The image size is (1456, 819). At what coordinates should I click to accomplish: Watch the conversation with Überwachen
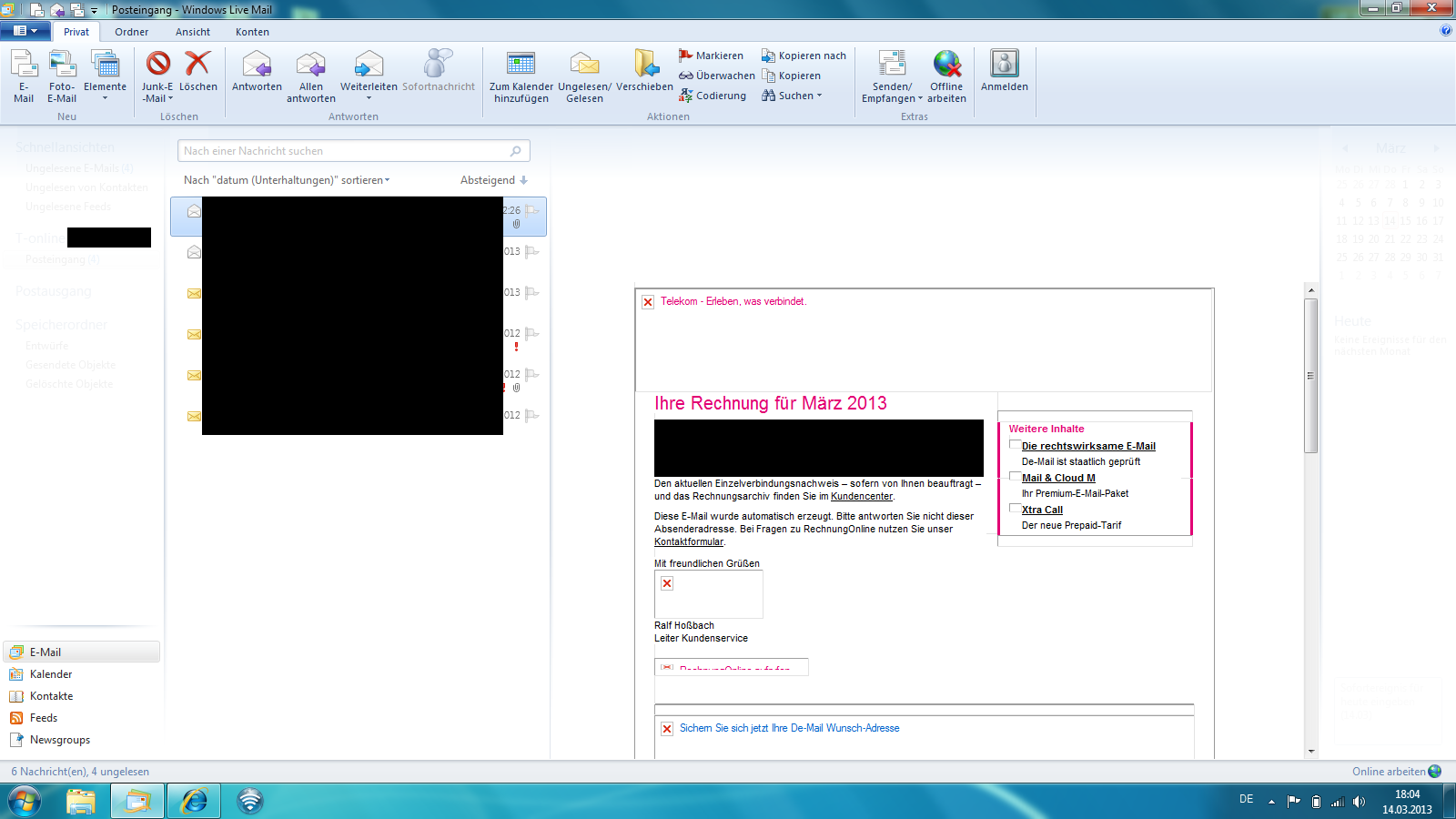point(716,76)
